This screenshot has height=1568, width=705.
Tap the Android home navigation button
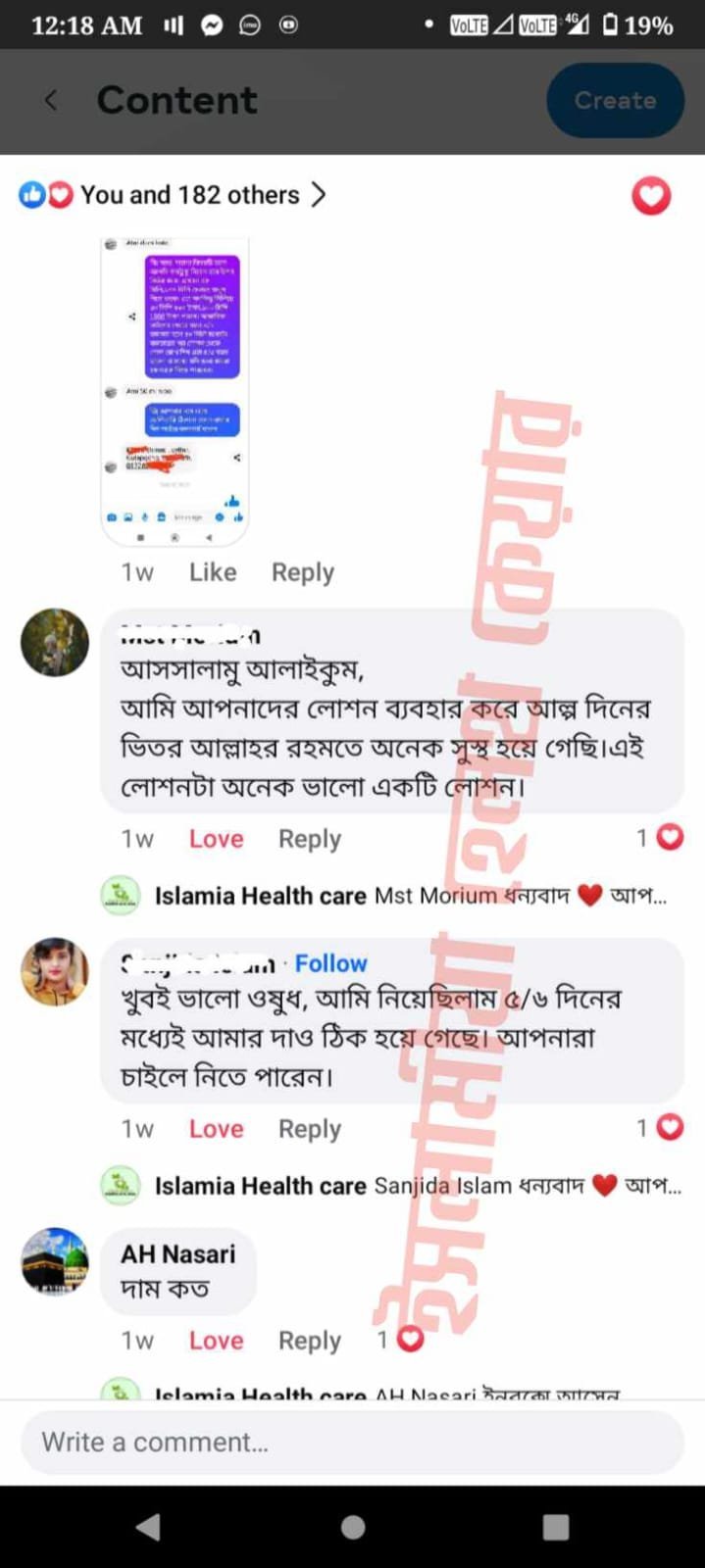click(x=353, y=1526)
